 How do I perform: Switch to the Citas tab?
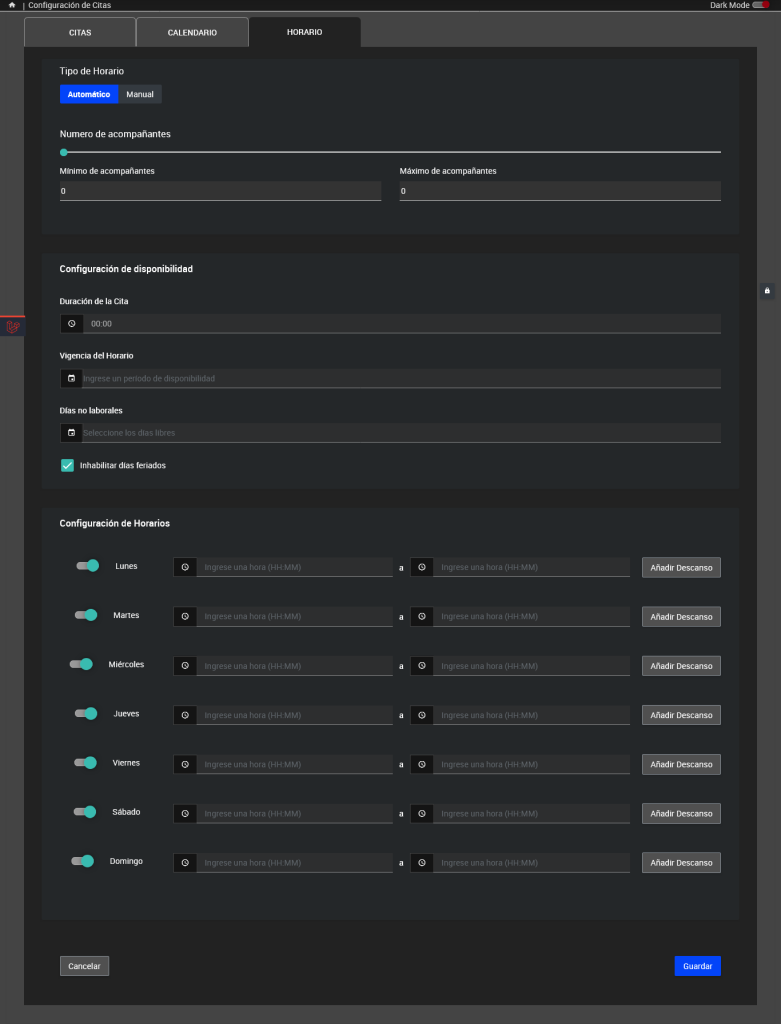tap(80, 33)
